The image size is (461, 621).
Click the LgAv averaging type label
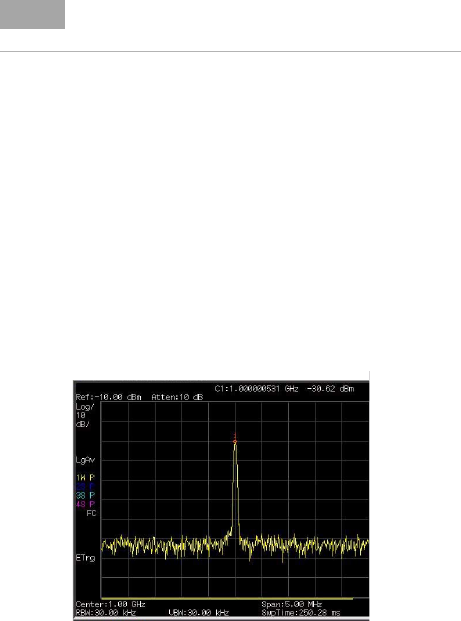86,460
